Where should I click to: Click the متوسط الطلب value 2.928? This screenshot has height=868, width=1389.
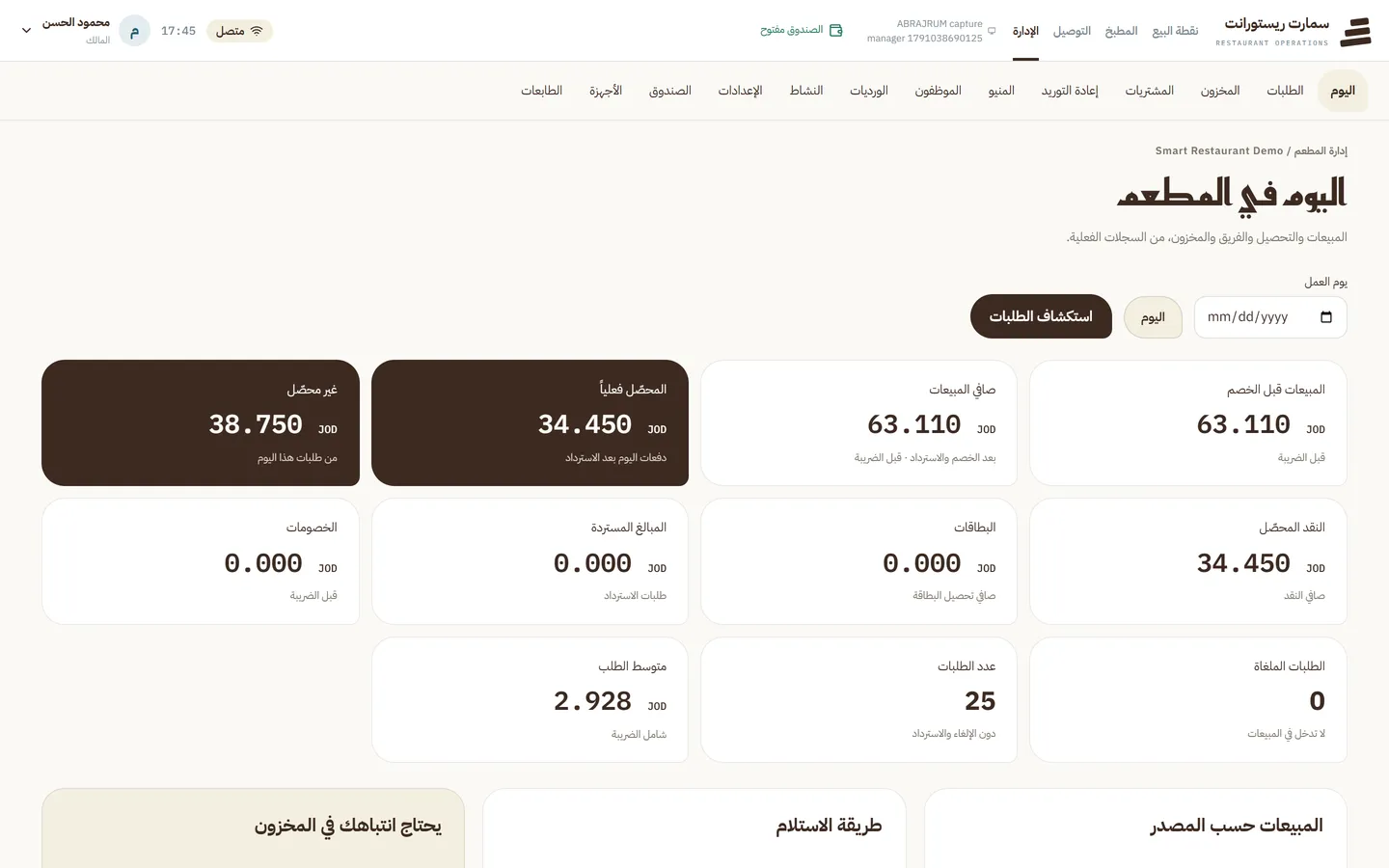(592, 701)
